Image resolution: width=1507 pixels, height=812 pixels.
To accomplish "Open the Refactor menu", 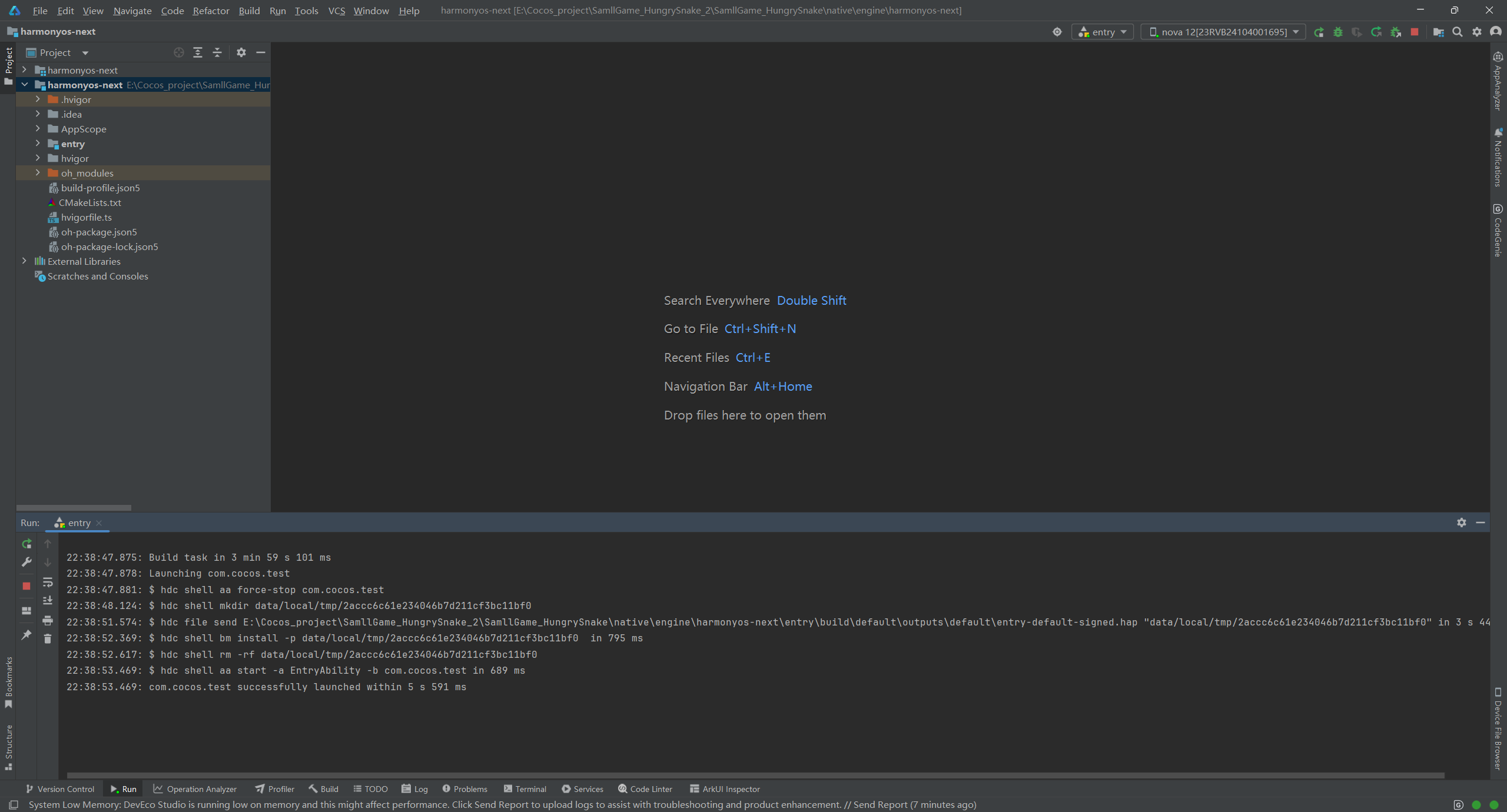I will point(211,11).
